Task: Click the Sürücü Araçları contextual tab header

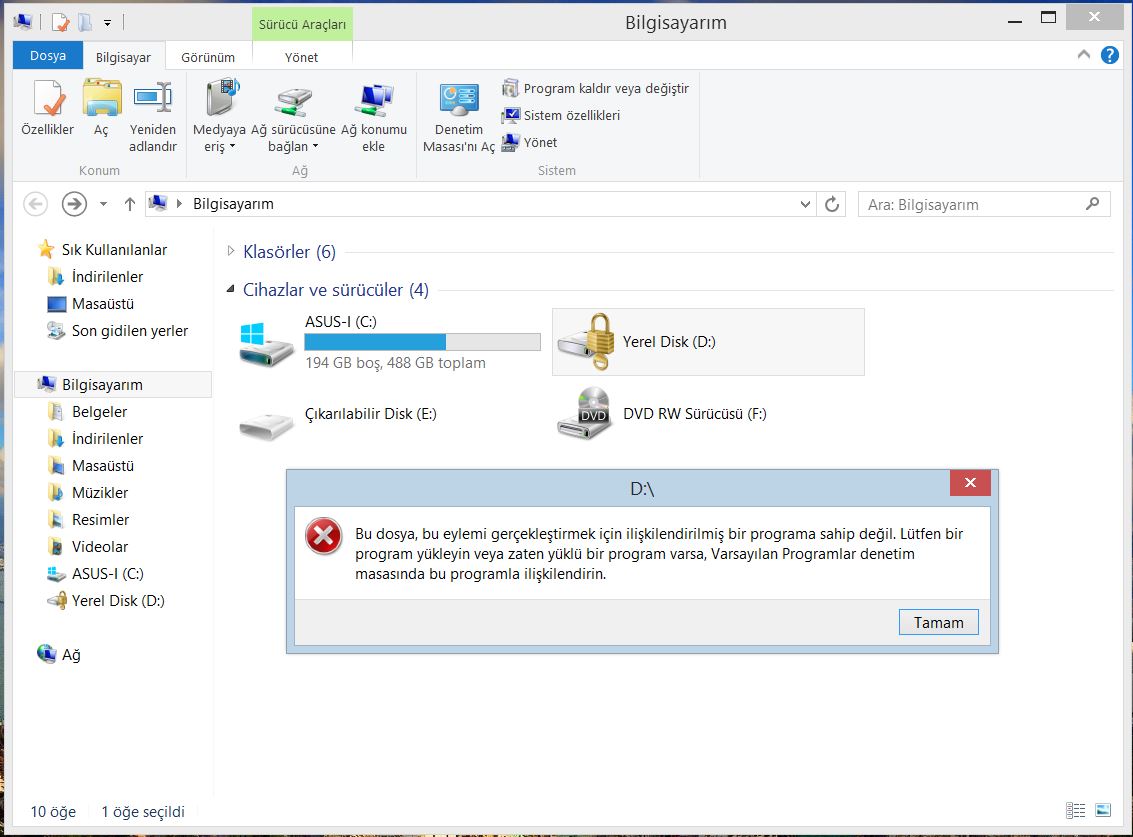Action: point(302,24)
